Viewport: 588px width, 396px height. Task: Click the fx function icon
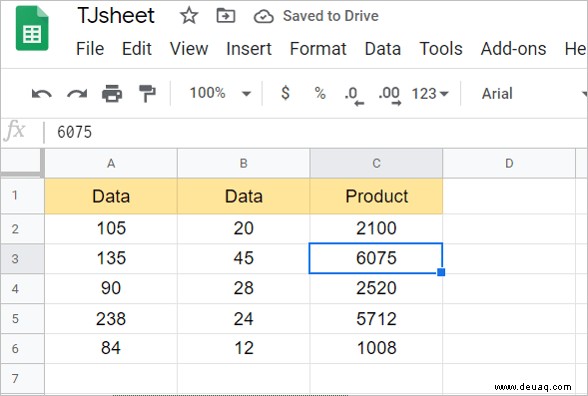click(x=15, y=131)
